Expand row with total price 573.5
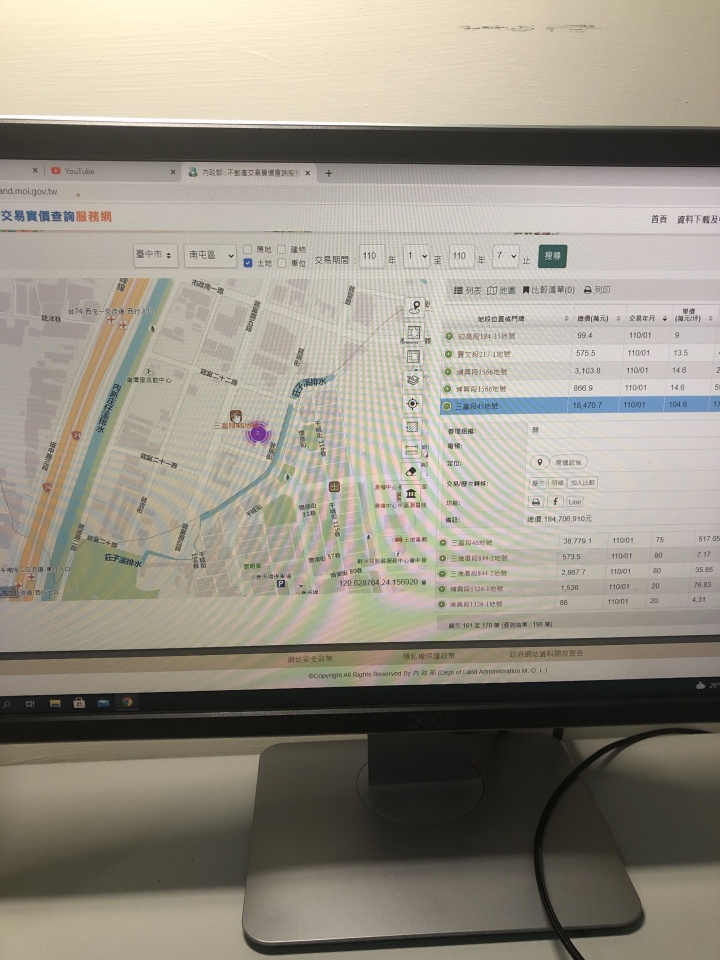The width and height of the screenshot is (720, 960). 442,558
